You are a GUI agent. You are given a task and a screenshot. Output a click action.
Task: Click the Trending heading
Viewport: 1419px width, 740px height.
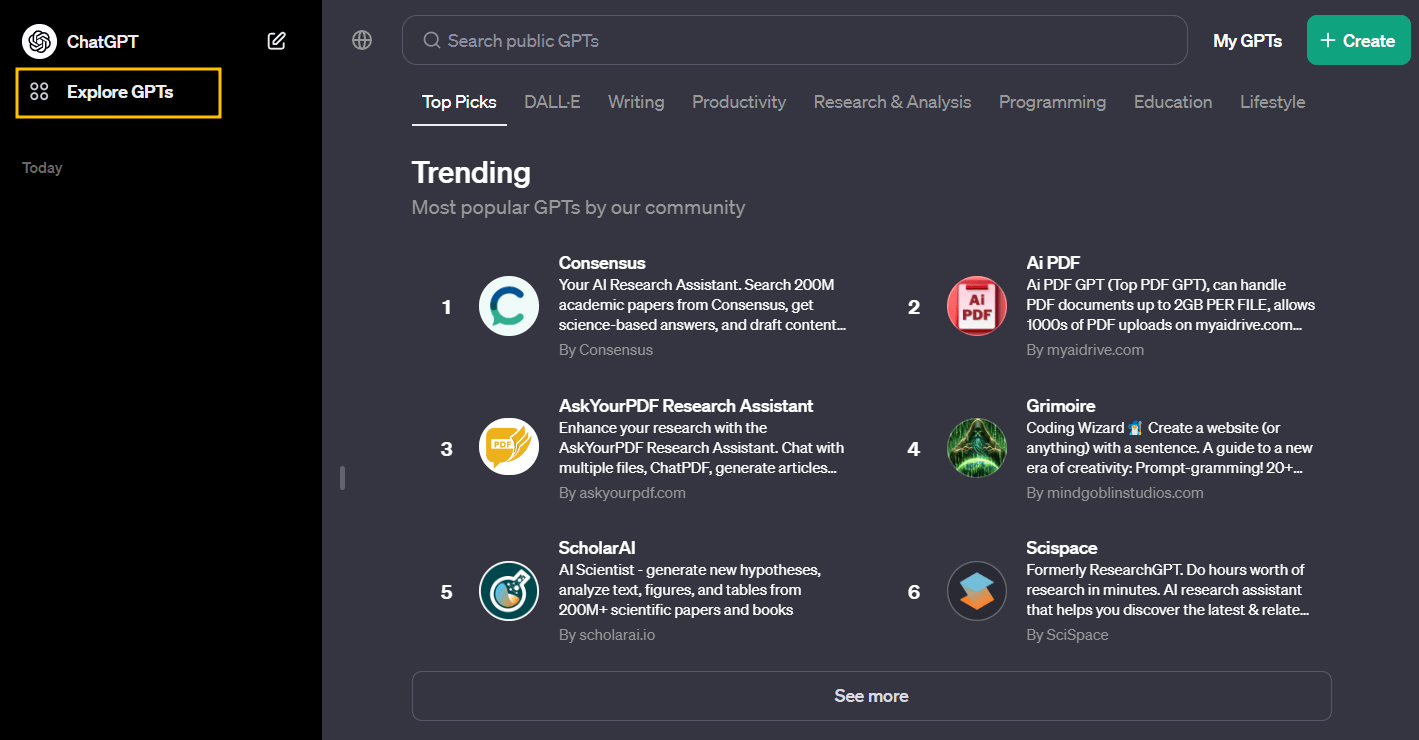471,173
